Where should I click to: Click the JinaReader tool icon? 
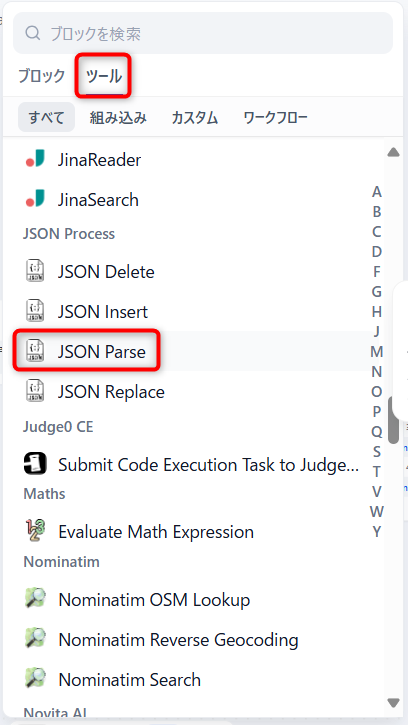coord(35,160)
